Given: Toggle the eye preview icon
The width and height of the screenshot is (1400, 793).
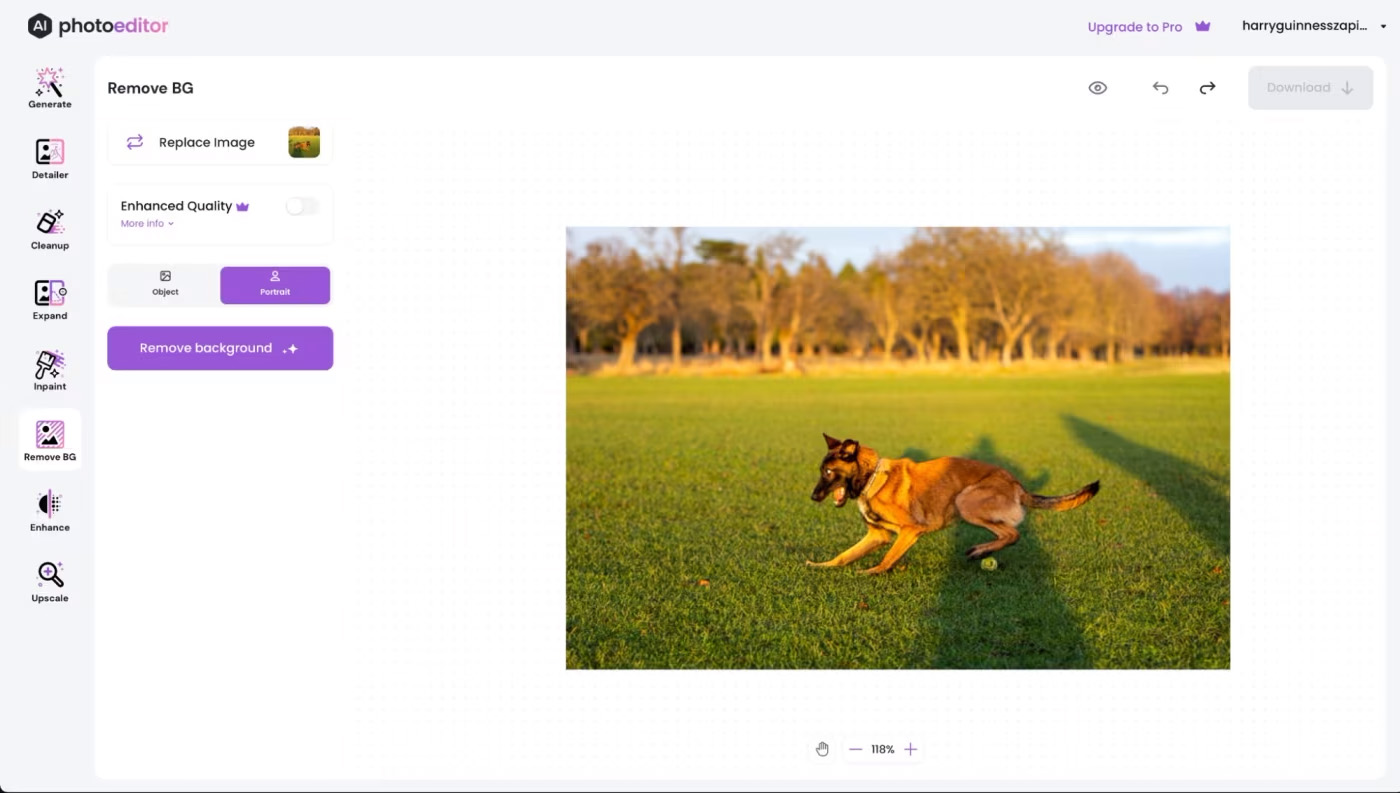Looking at the screenshot, I should [x=1097, y=88].
